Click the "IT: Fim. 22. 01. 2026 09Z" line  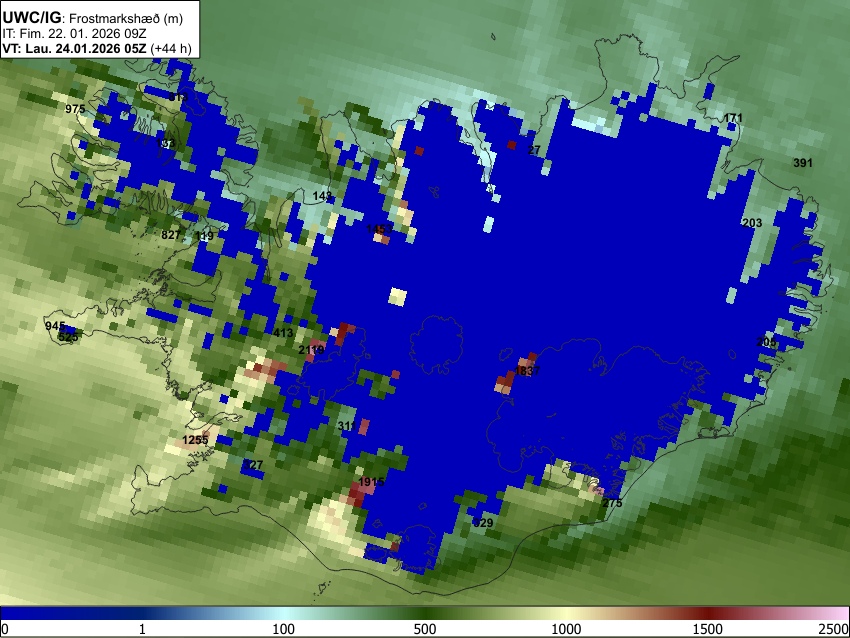click(74, 34)
